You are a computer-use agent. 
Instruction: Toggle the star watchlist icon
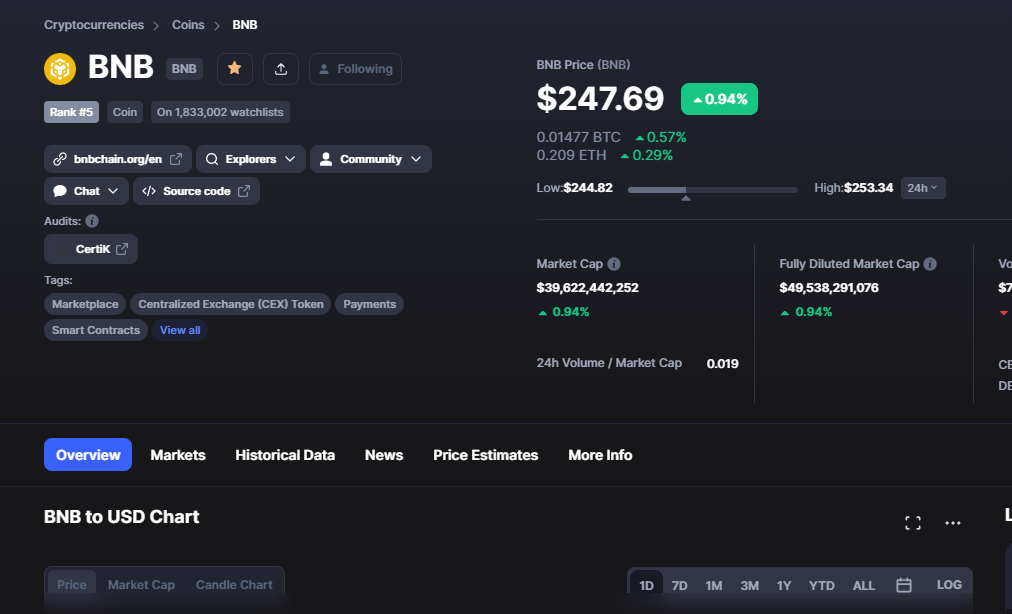click(235, 68)
